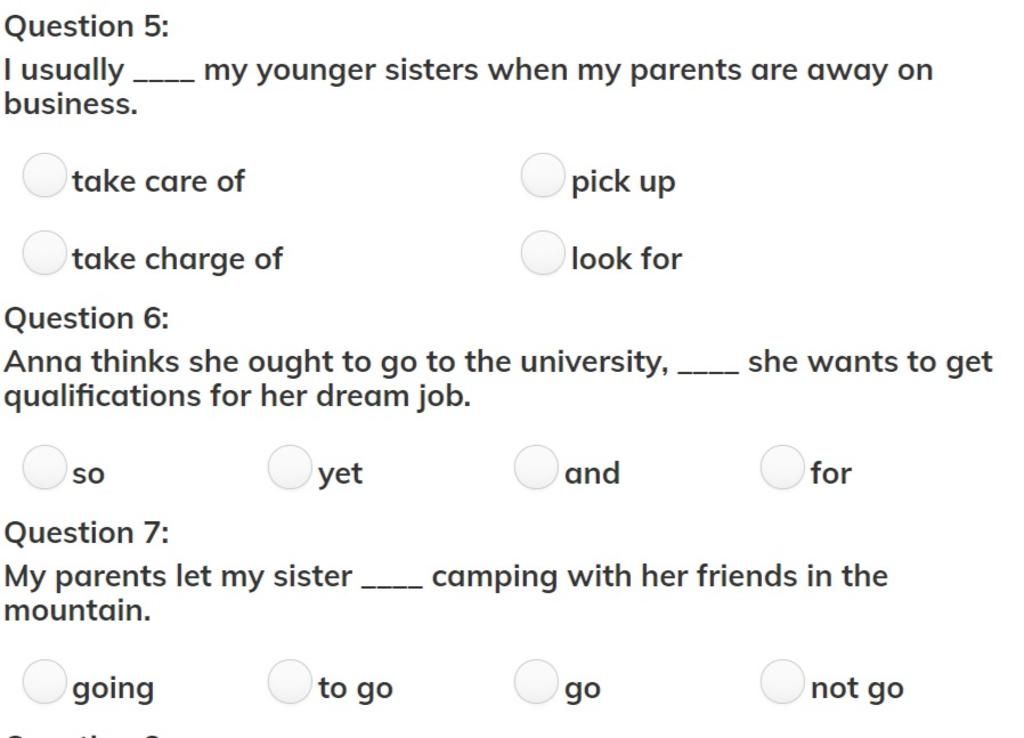Click the 'take charge of' label text
Viewport: 1024px width, 738px height.
coord(178,260)
